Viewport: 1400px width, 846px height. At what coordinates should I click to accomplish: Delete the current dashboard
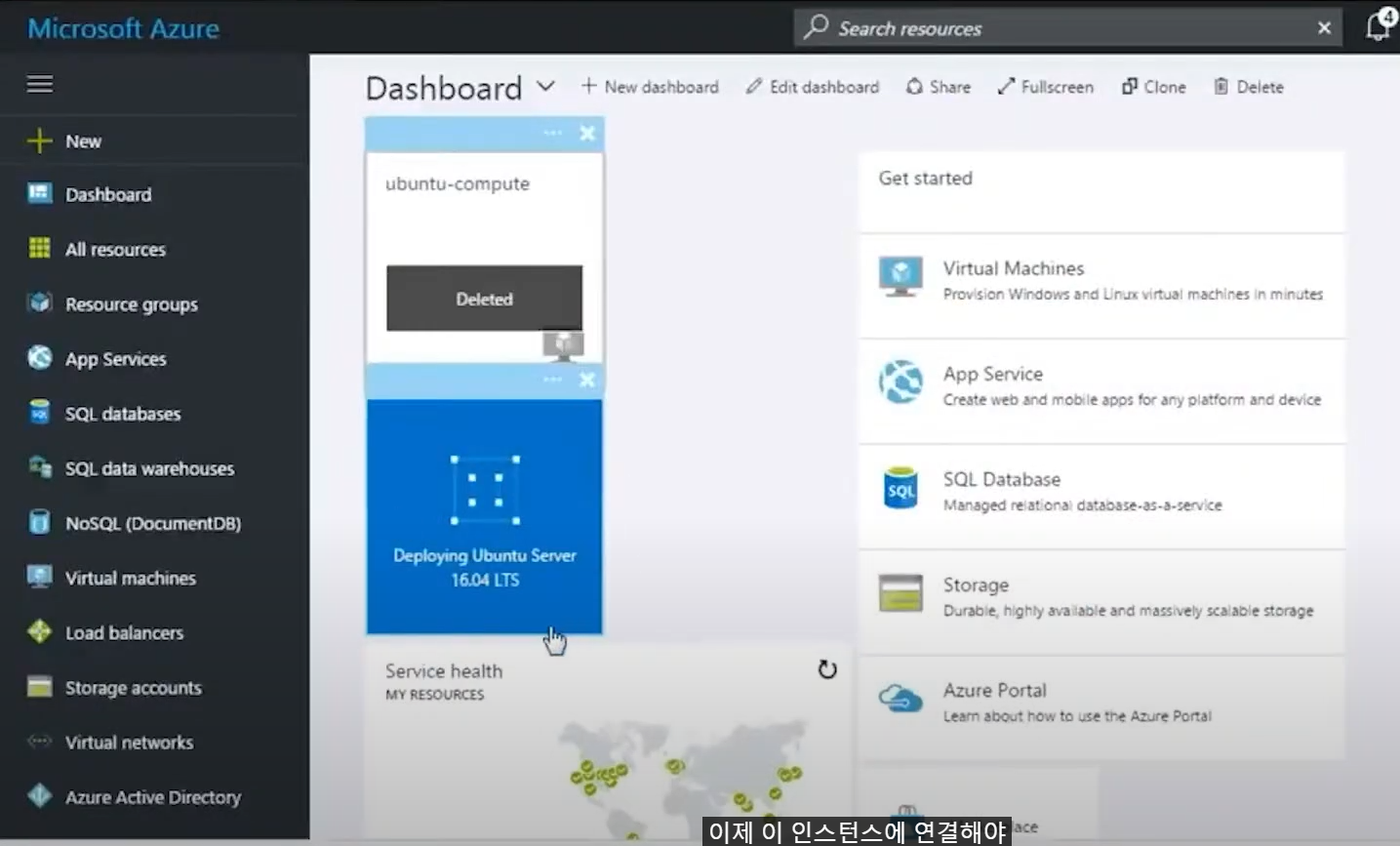pyautogui.click(x=1249, y=87)
